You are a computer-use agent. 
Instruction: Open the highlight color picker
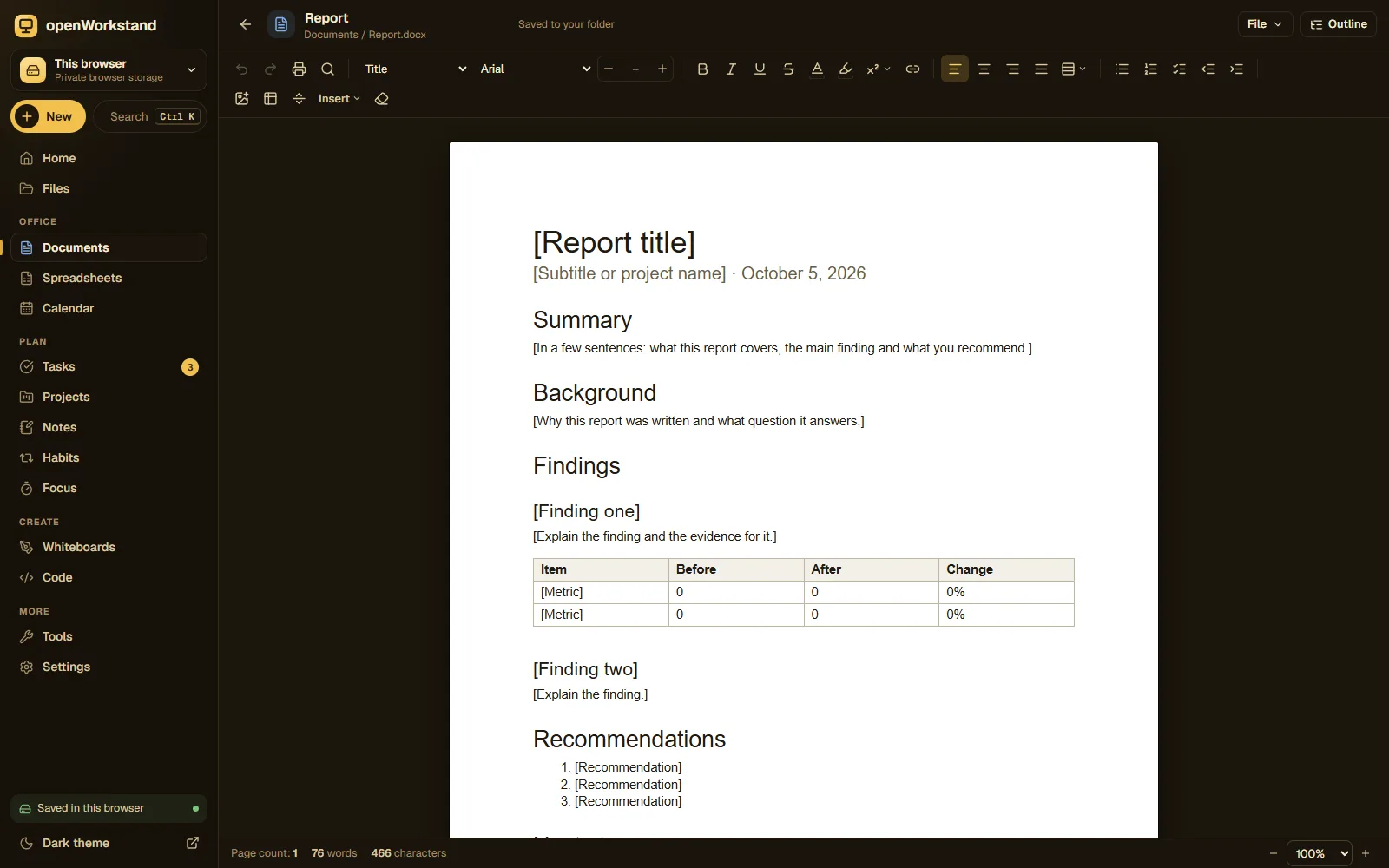tap(846, 69)
